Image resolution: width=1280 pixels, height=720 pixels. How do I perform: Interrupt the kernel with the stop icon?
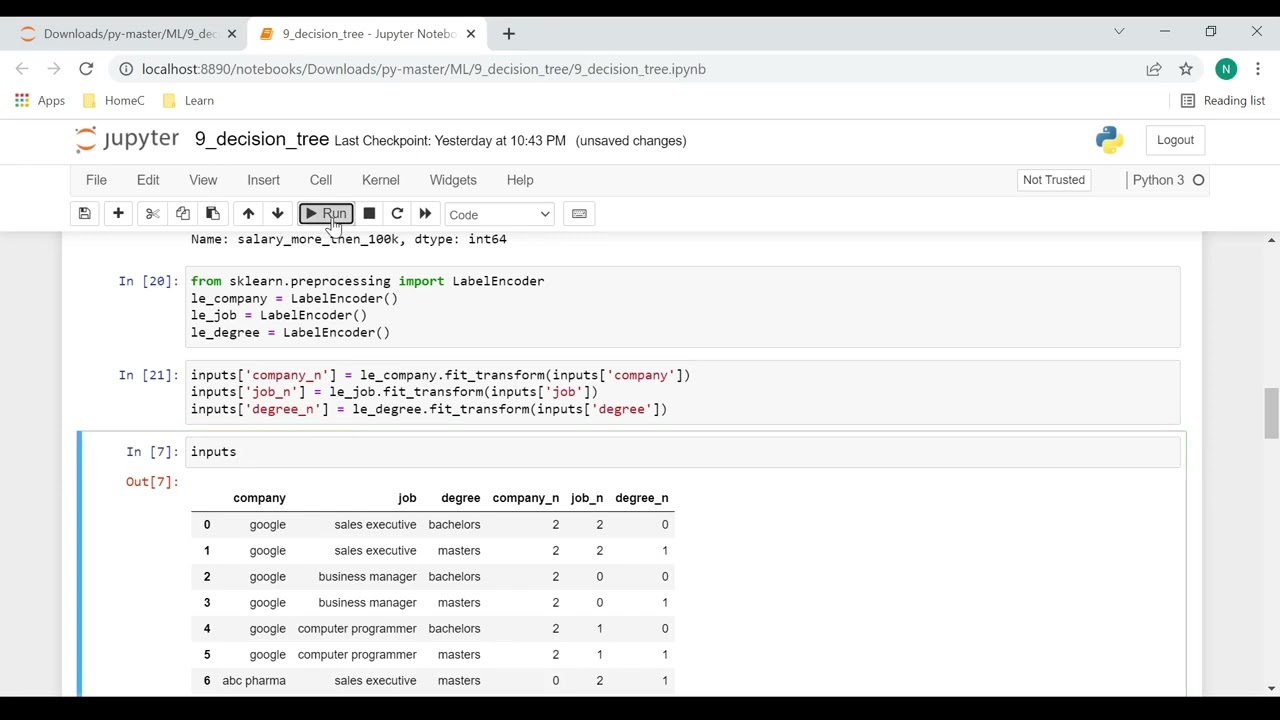pyautogui.click(x=369, y=214)
